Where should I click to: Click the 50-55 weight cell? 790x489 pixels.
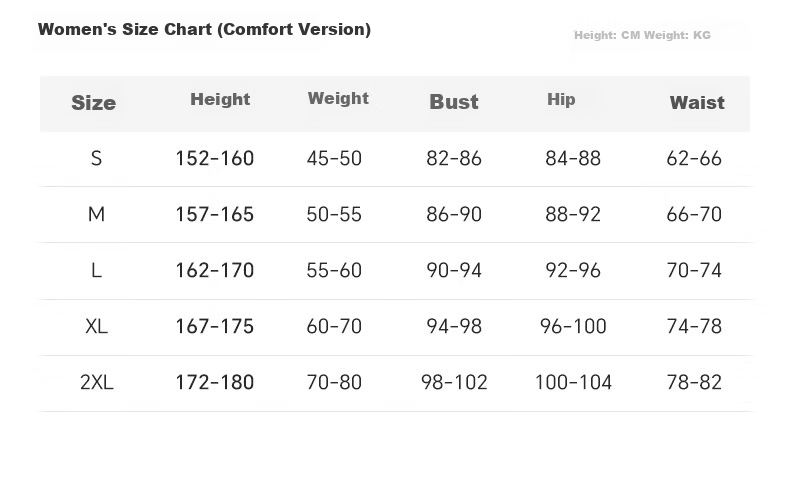[x=334, y=215]
